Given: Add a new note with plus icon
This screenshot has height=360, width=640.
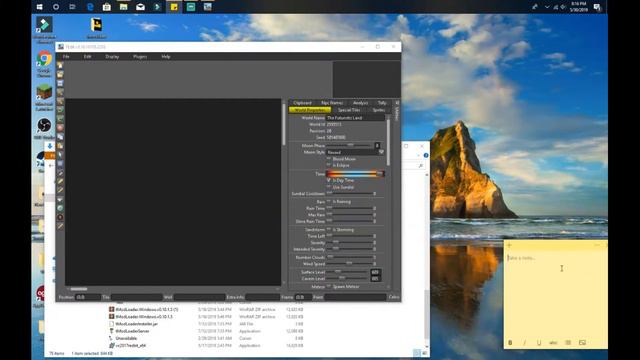Looking at the screenshot, I should click(x=509, y=245).
